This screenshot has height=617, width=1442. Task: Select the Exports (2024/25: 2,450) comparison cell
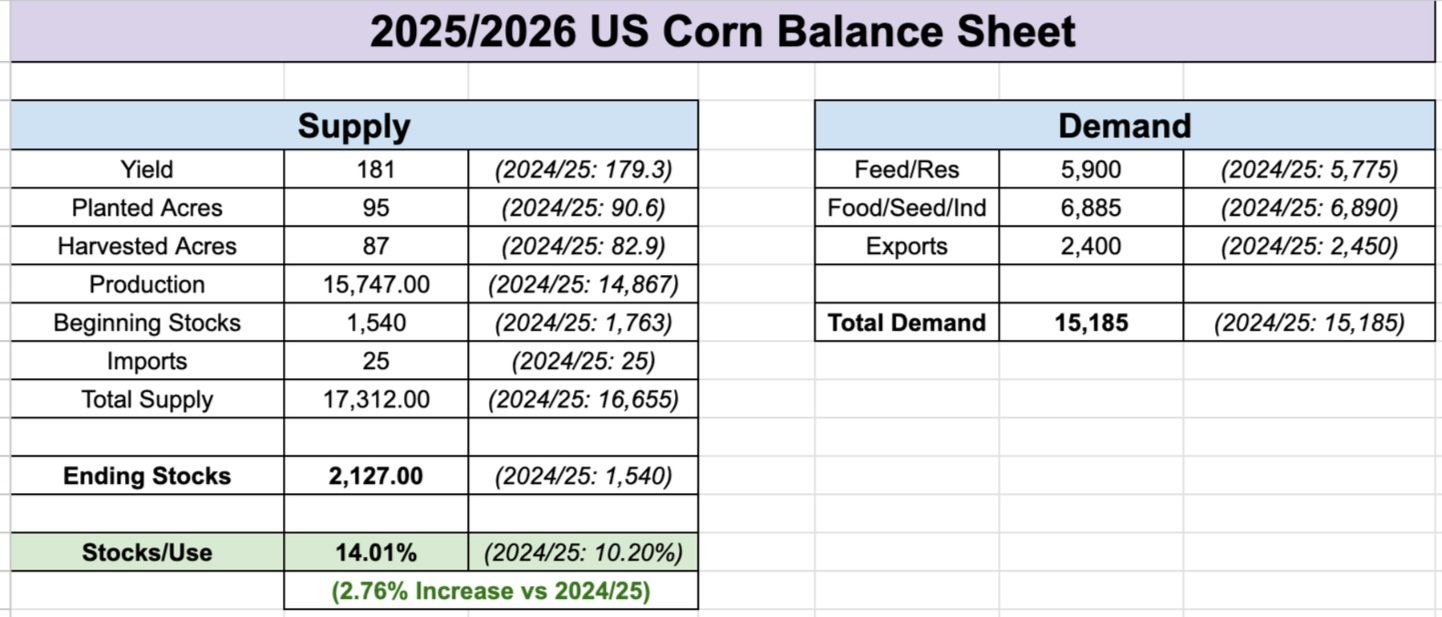(1309, 246)
